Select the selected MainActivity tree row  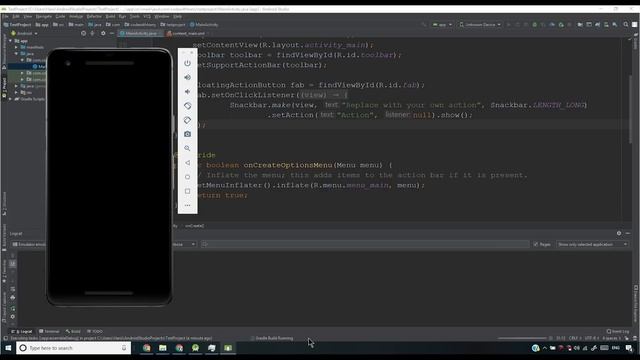pyautogui.click(x=27, y=66)
